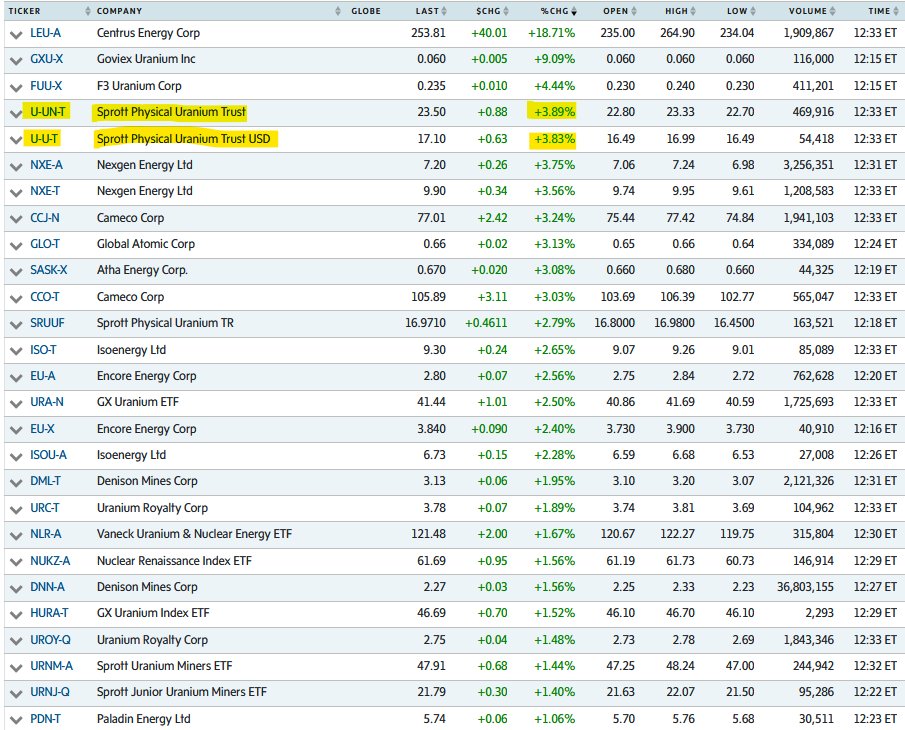905x730 pixels.
Task: Follow the HURA-T ticker link
Action: coord(49,613)
